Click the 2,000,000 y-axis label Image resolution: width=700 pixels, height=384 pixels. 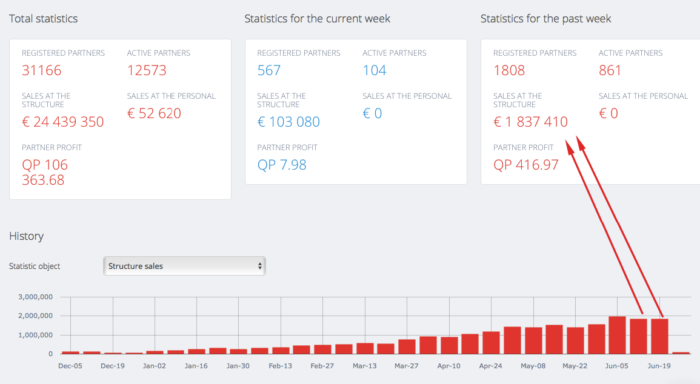coord(35,316)
